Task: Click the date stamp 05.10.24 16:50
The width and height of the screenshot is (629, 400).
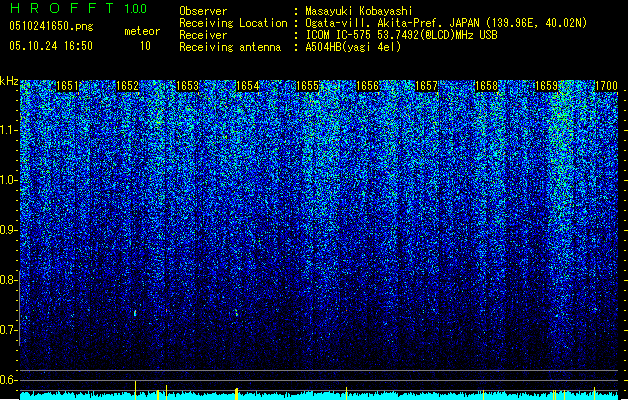Action: [x=51, y=46]
